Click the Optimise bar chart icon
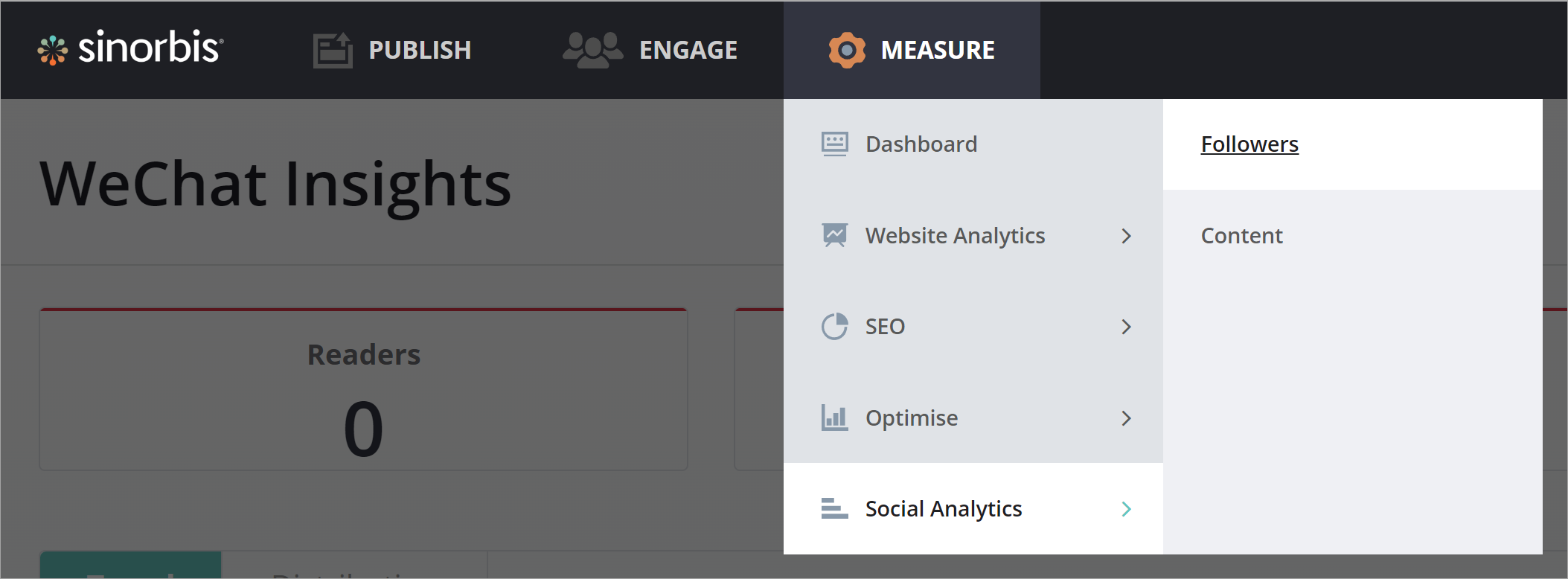The image size is (1568, 579). pyautogui.click(x=834, y=418)
